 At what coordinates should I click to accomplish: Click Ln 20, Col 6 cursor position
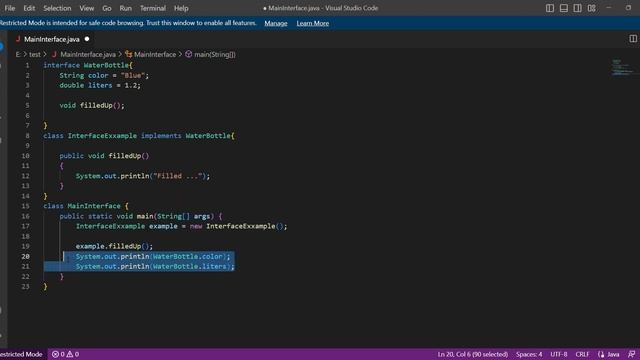473,354
